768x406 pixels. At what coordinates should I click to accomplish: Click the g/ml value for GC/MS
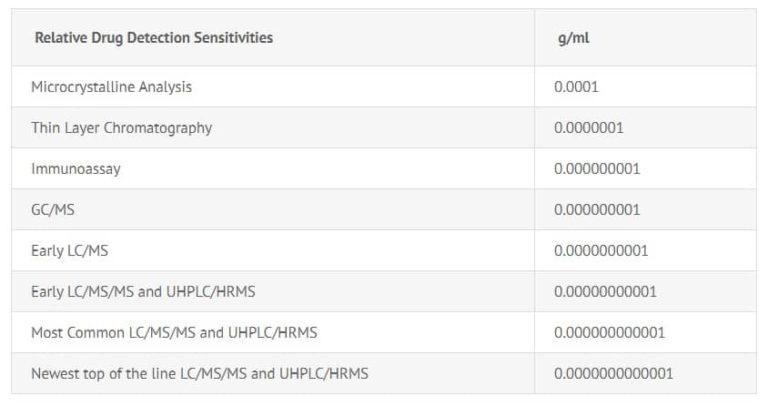coord(597,210)
